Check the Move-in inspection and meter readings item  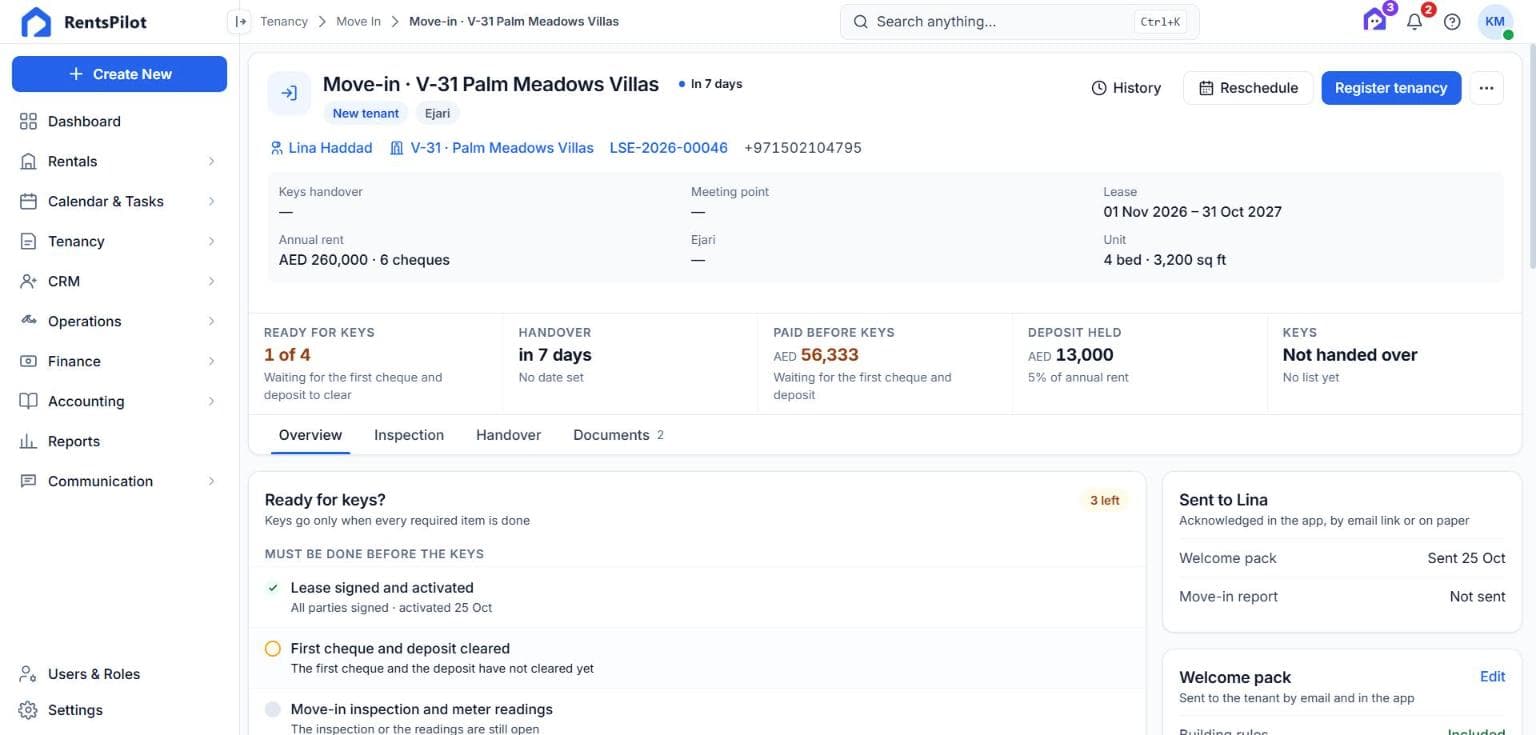(x=272, y=709)
